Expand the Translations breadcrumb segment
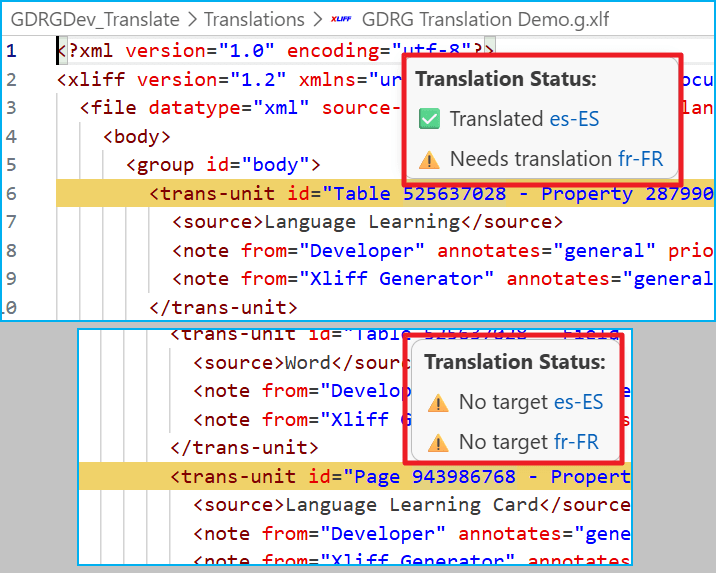The height and width of the screenshot is (573, 716). 254,19
